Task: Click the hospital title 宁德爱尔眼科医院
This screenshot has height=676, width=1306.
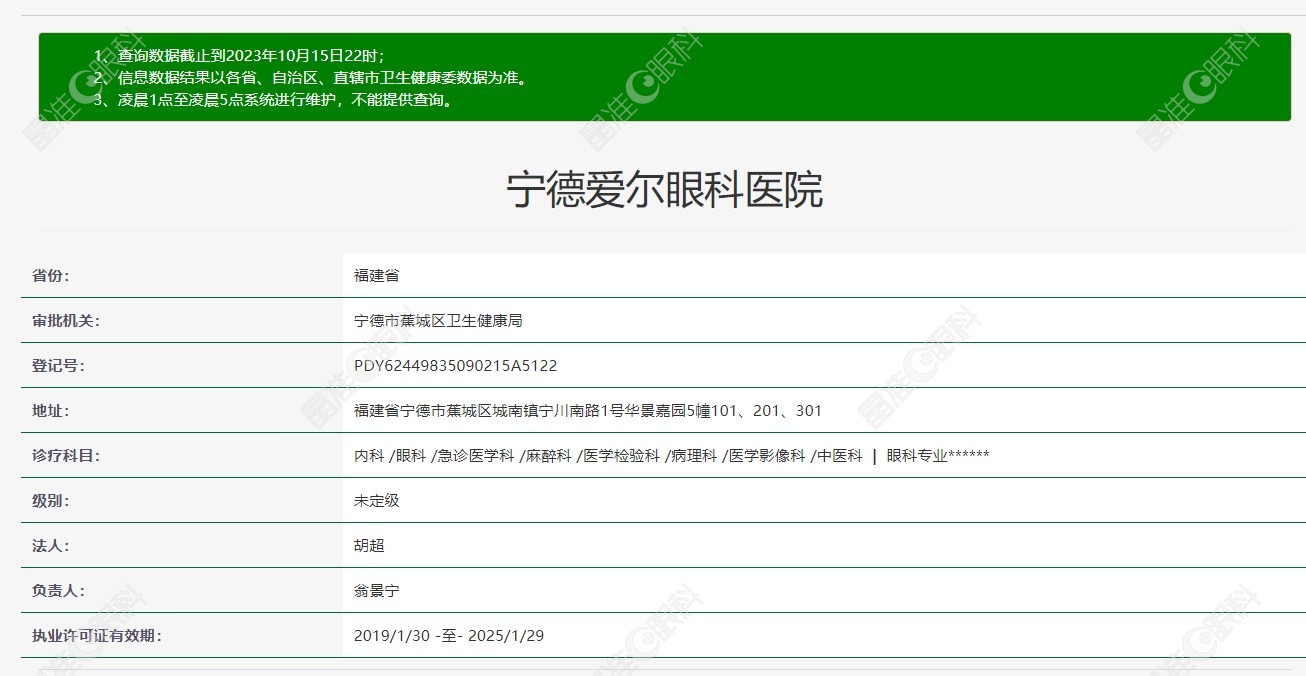Action: click(665, 190)
